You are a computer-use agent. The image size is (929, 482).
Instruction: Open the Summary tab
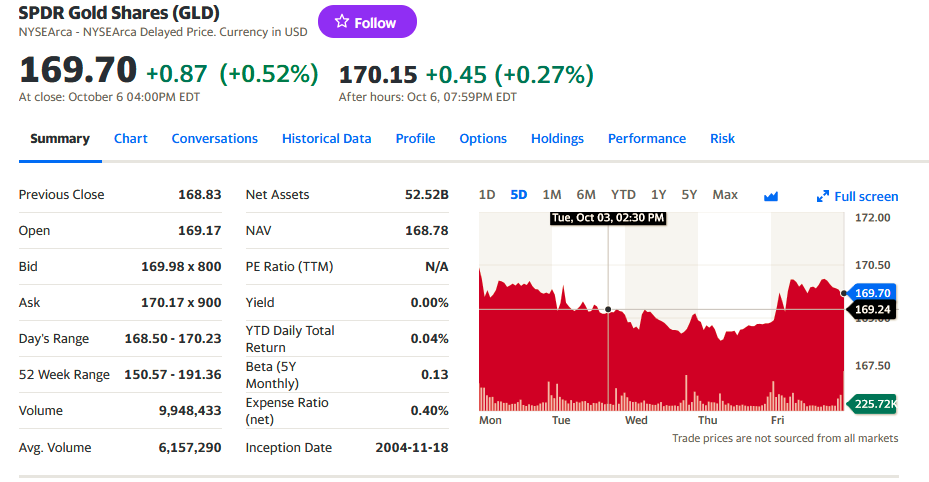click(x=60, y=139)
